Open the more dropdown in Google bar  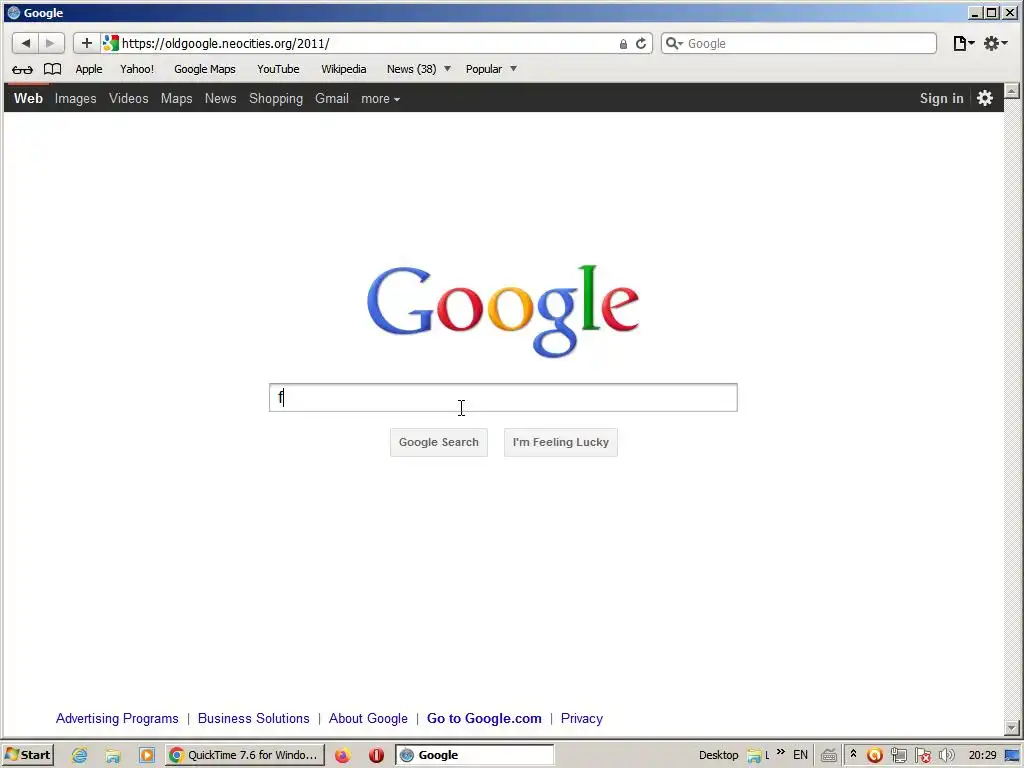380,99
